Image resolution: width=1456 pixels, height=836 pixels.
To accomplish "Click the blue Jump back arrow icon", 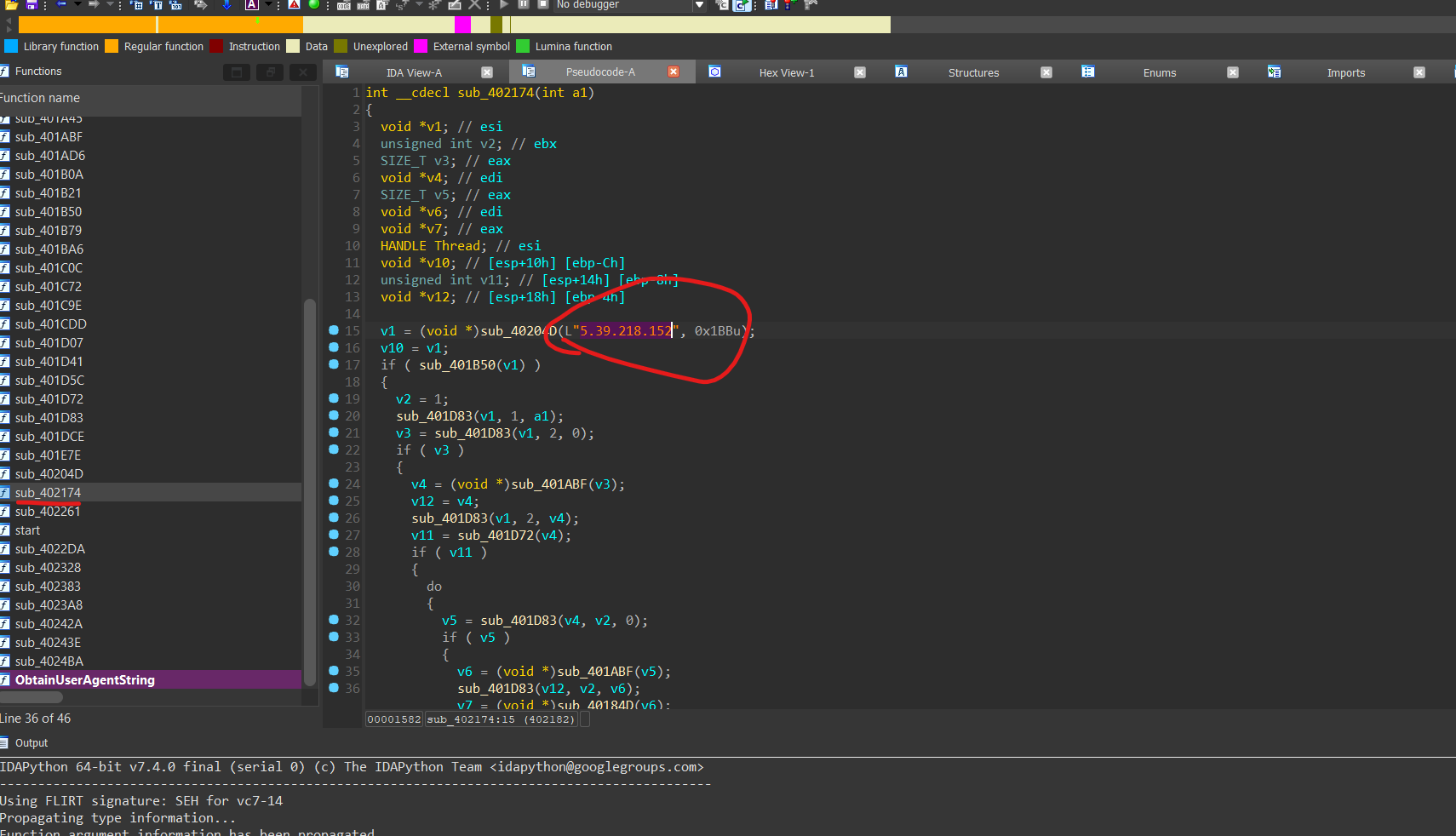I will tap(61, 4).
